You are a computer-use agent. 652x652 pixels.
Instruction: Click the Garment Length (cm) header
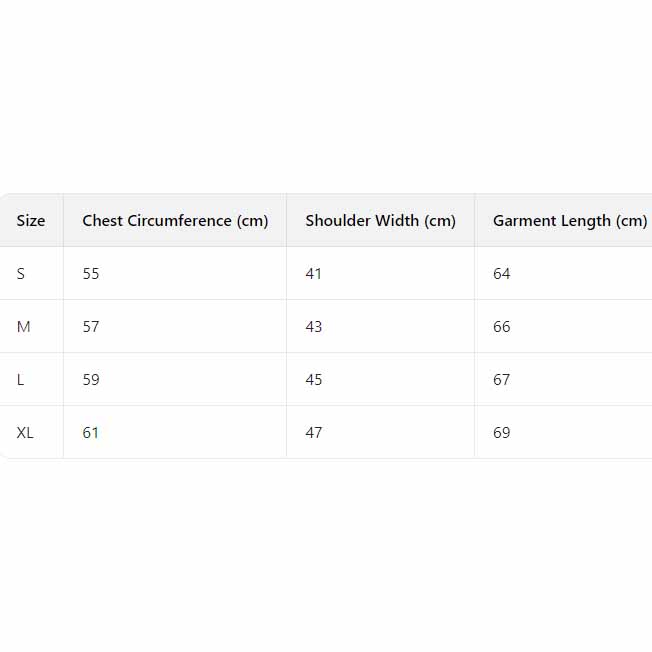[570, 221]
